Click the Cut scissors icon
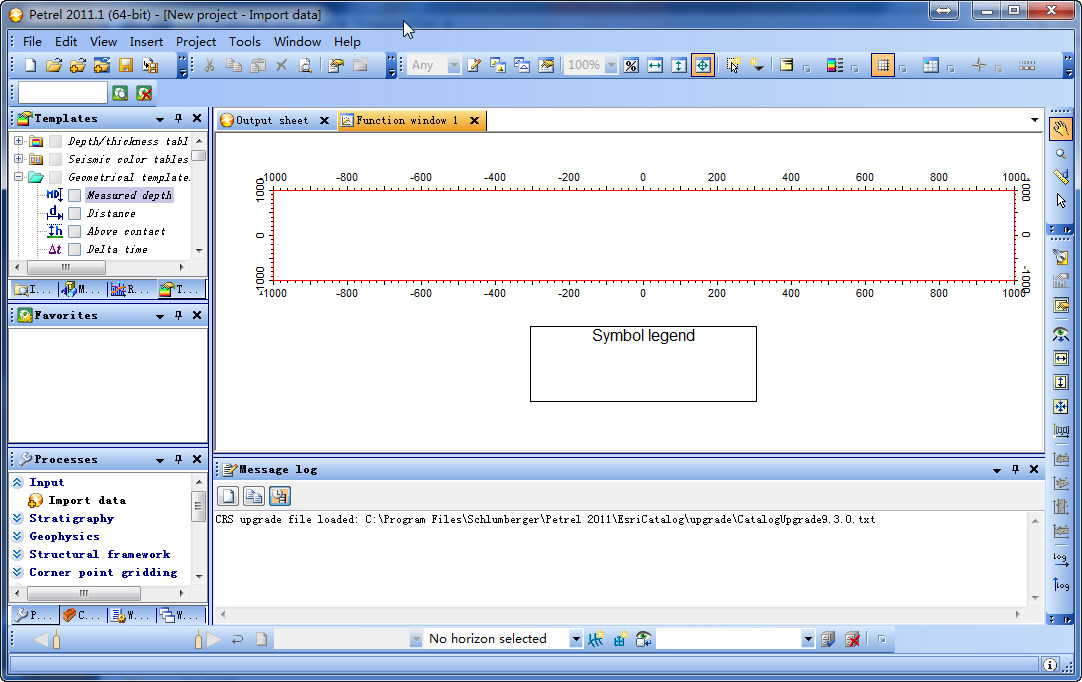The image size is (1082, 682). 210,65
